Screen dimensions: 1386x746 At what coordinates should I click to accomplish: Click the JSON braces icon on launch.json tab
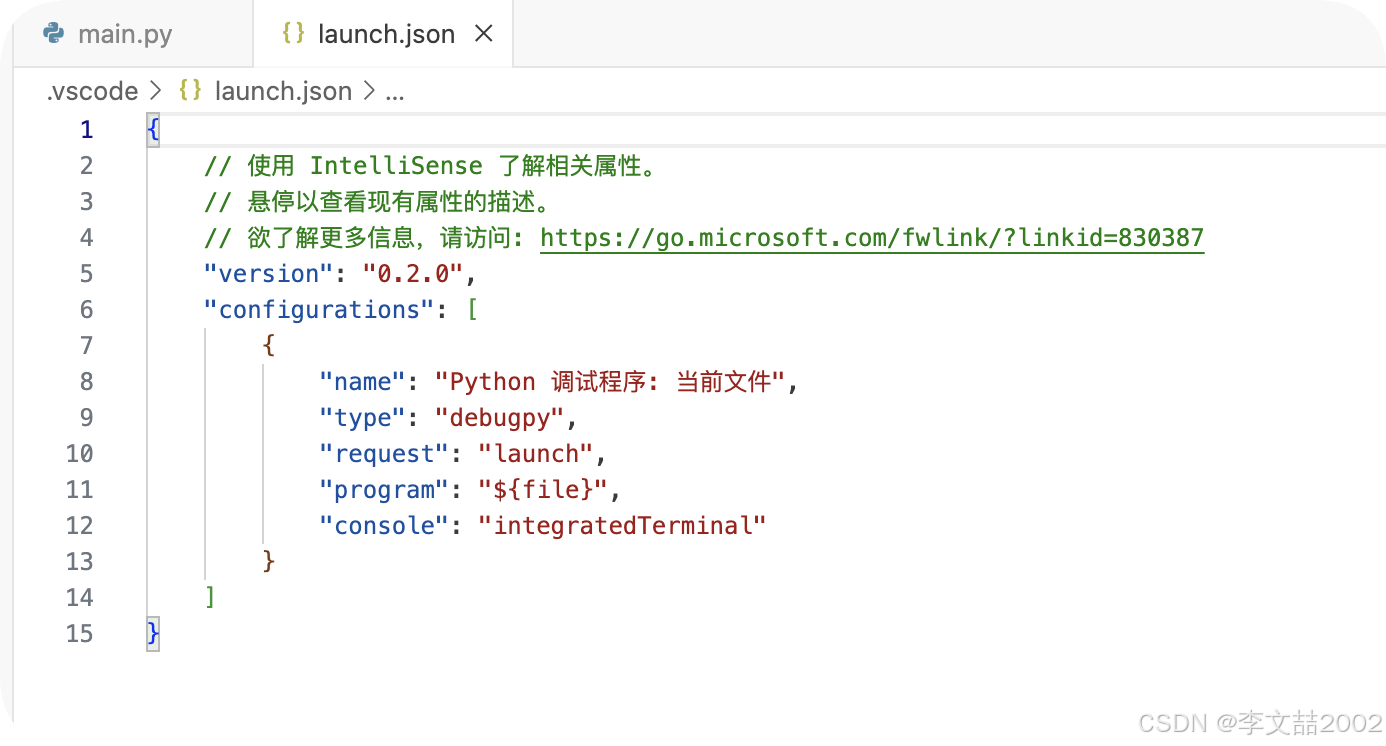pyautogui.click(x=292, y=33)
